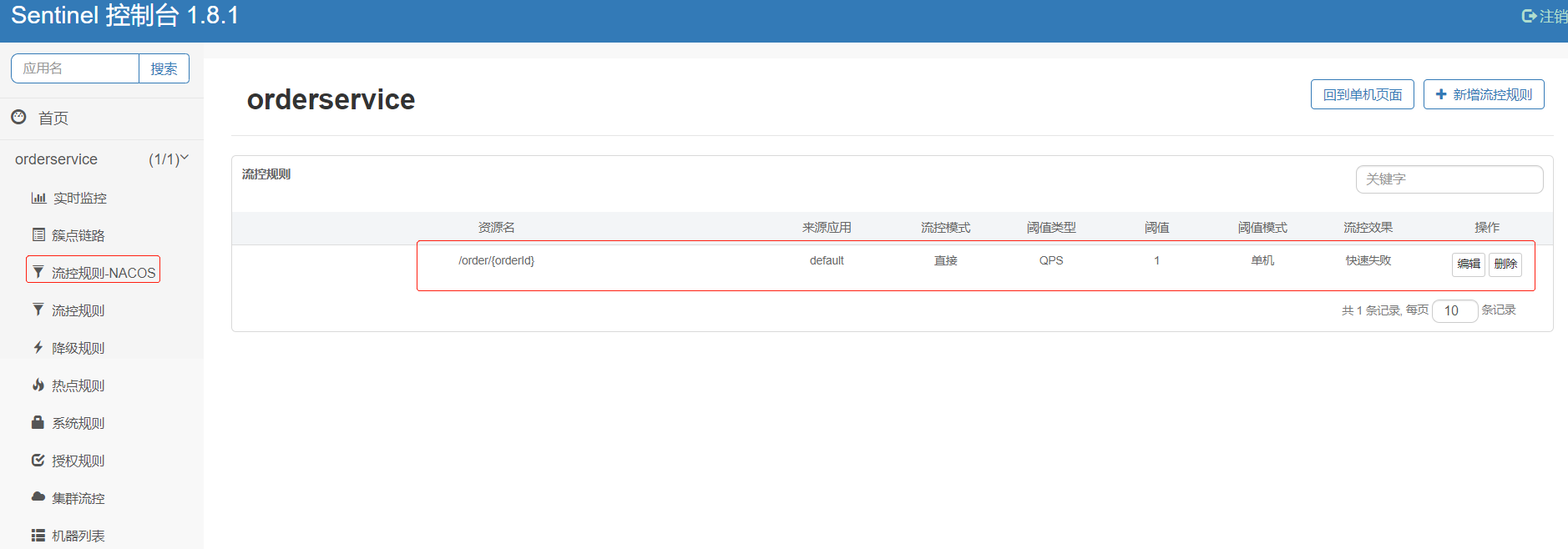Click the 搜索 search button
This screenshot has width=1568, height=549.
(164, 68)
